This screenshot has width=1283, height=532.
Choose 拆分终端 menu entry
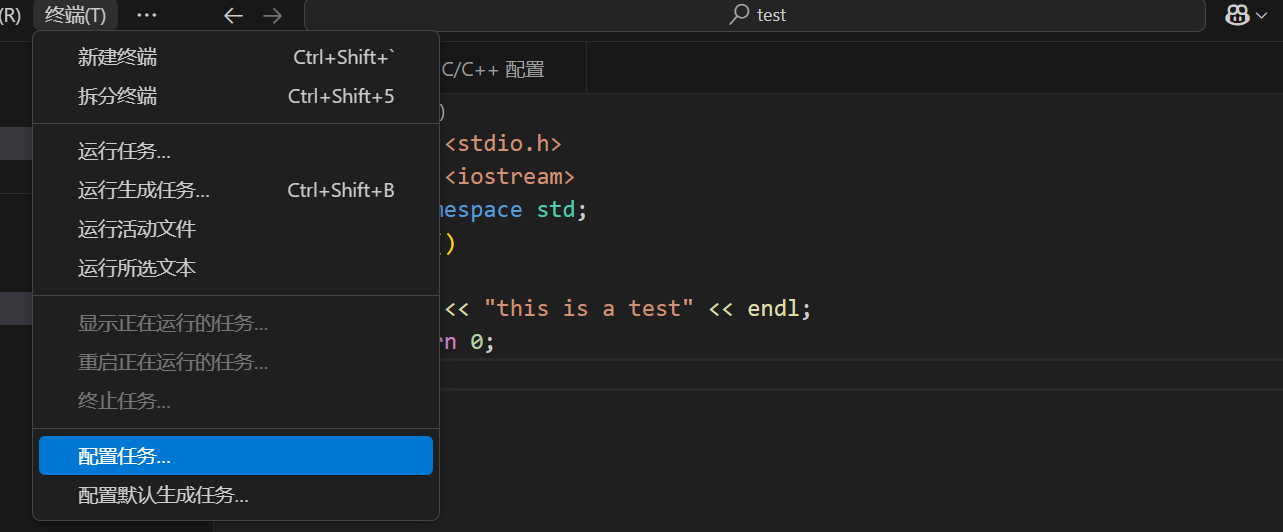click(x=117, y=97)
